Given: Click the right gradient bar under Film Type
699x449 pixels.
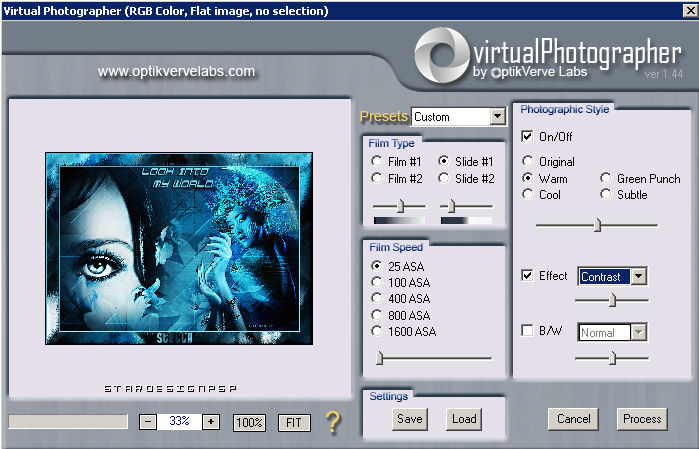Looking at the screenshot, I should pyautogui.click(x=466, y=220).
